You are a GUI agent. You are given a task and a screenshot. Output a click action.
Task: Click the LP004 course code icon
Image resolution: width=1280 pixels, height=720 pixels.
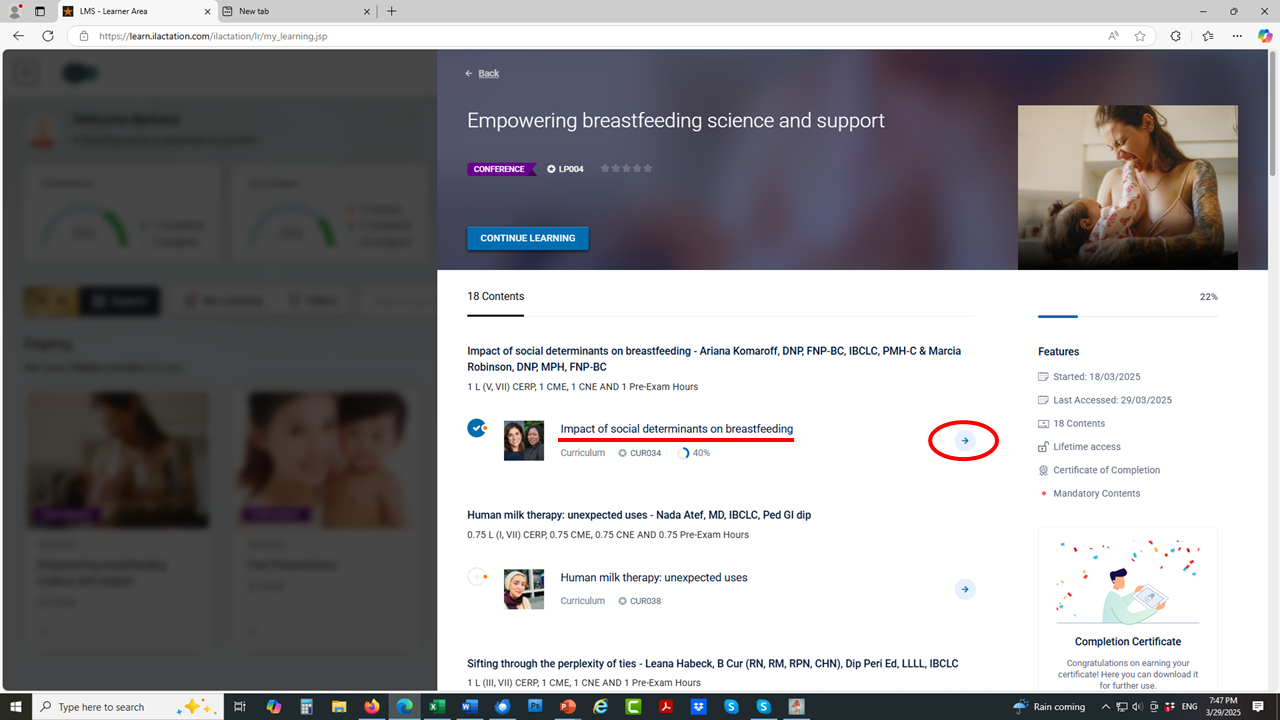click(x=551, y=169)
